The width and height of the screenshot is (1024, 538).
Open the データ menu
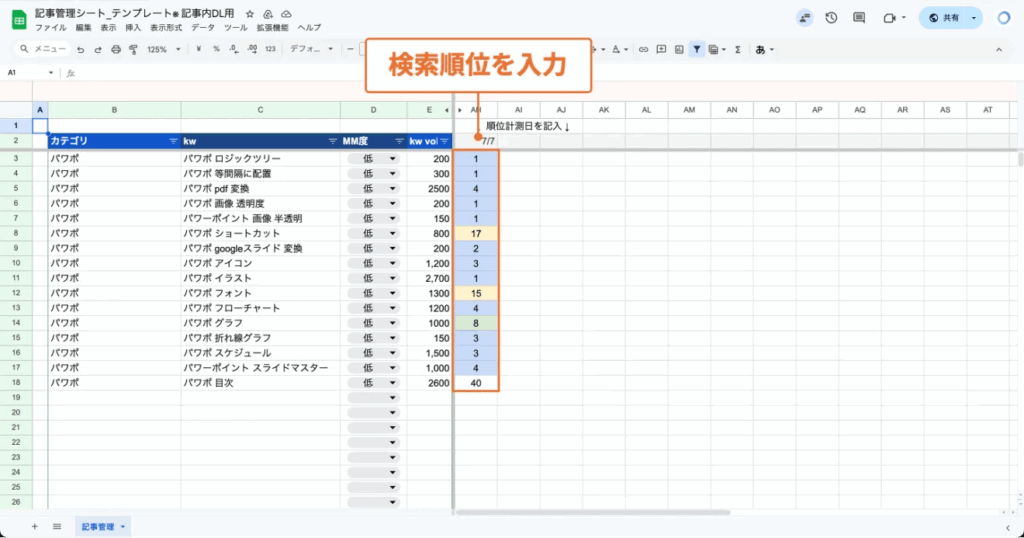click(202, 27)
